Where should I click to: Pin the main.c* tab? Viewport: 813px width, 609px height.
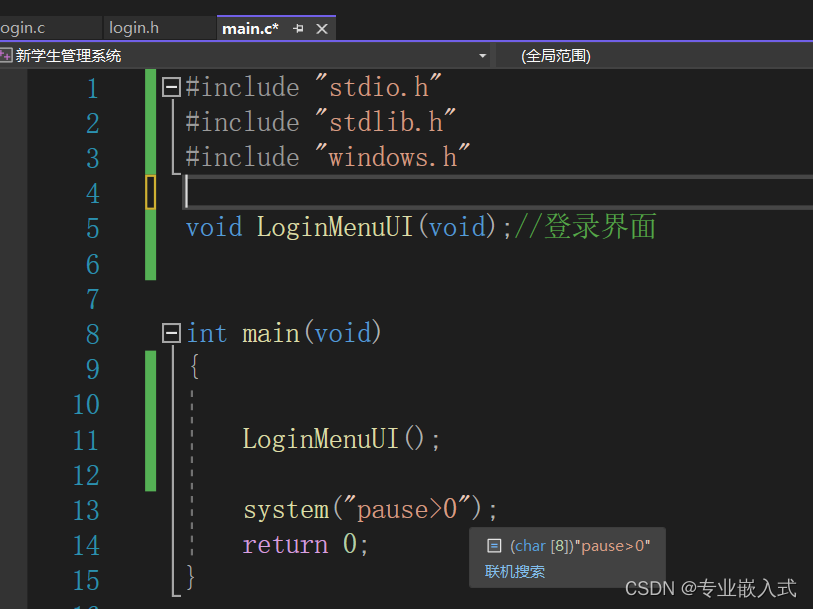[x=298, y=29]
